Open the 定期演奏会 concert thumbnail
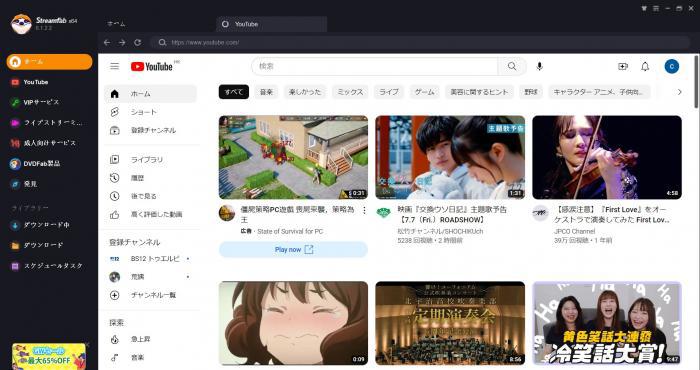The height and width of the screenshot is (370, 700). coord(450,323)
